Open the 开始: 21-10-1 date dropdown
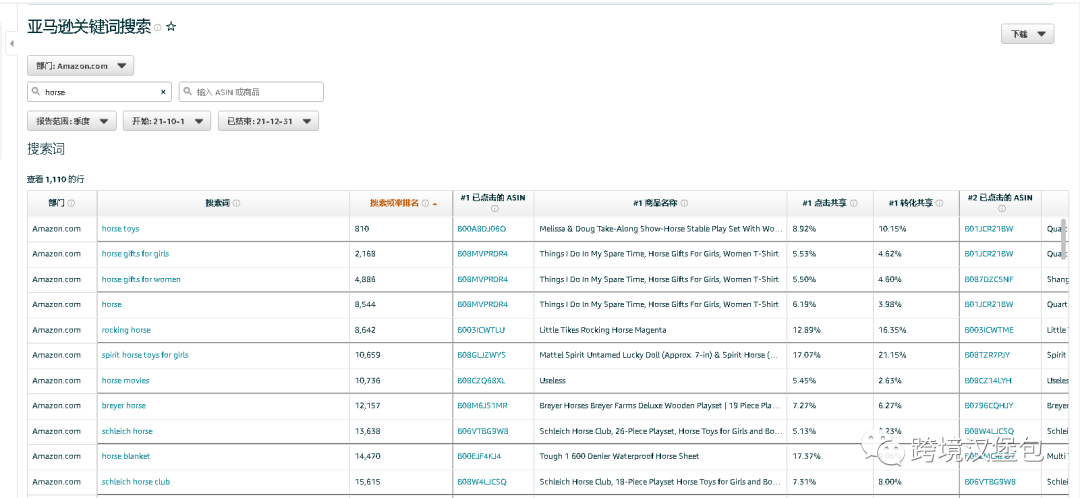The image size is (1080, 498). (167, 121)
